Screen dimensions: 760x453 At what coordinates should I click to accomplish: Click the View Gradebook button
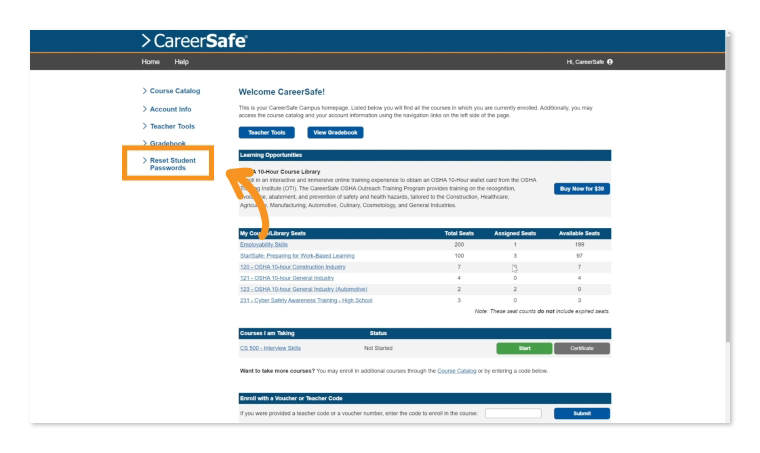tap(335, 133)
